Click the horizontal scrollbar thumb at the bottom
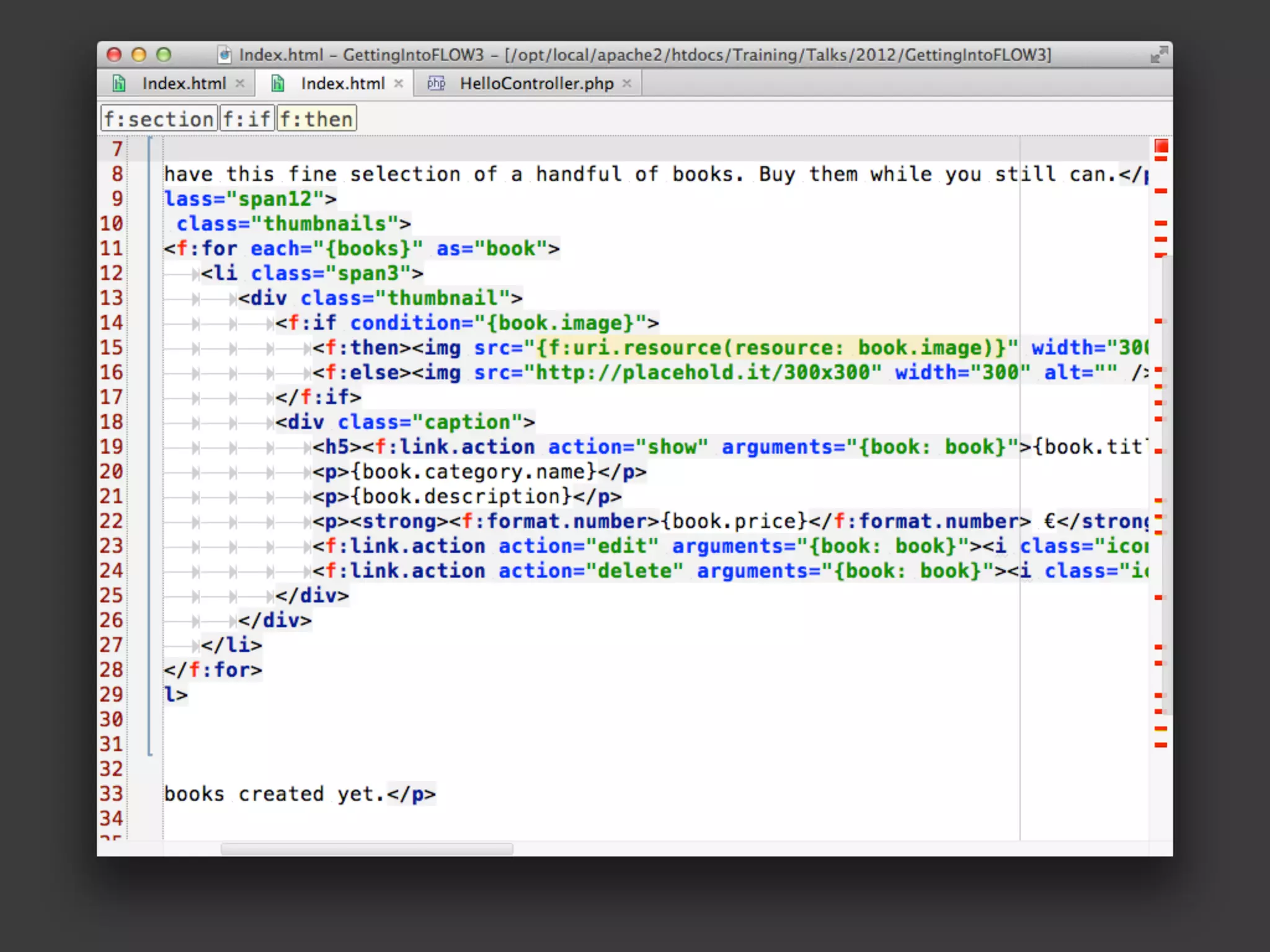The image size is (1270, 952). (366, 848)
